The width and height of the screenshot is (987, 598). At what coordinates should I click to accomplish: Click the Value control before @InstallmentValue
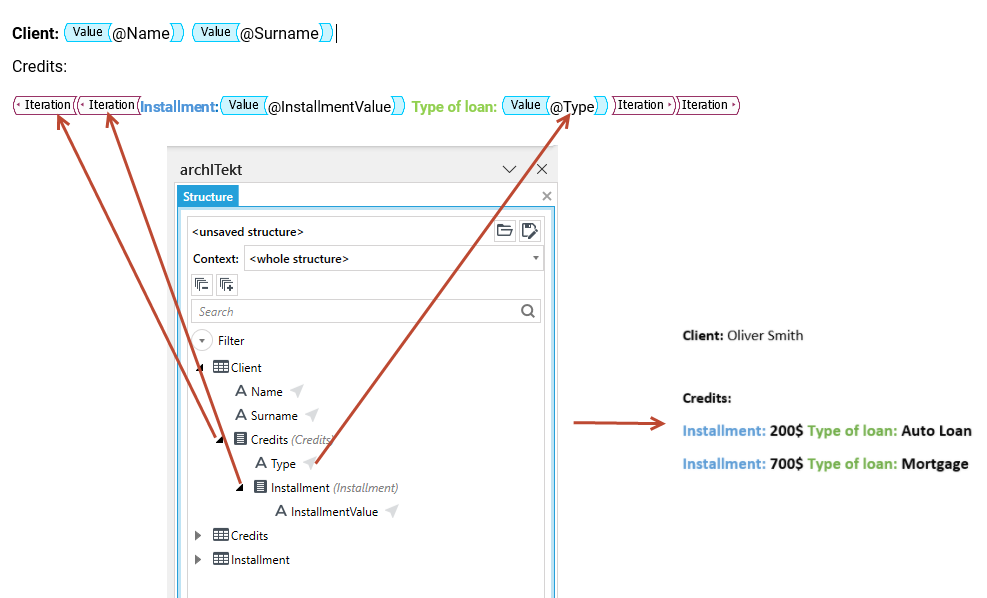coord(244,105)
